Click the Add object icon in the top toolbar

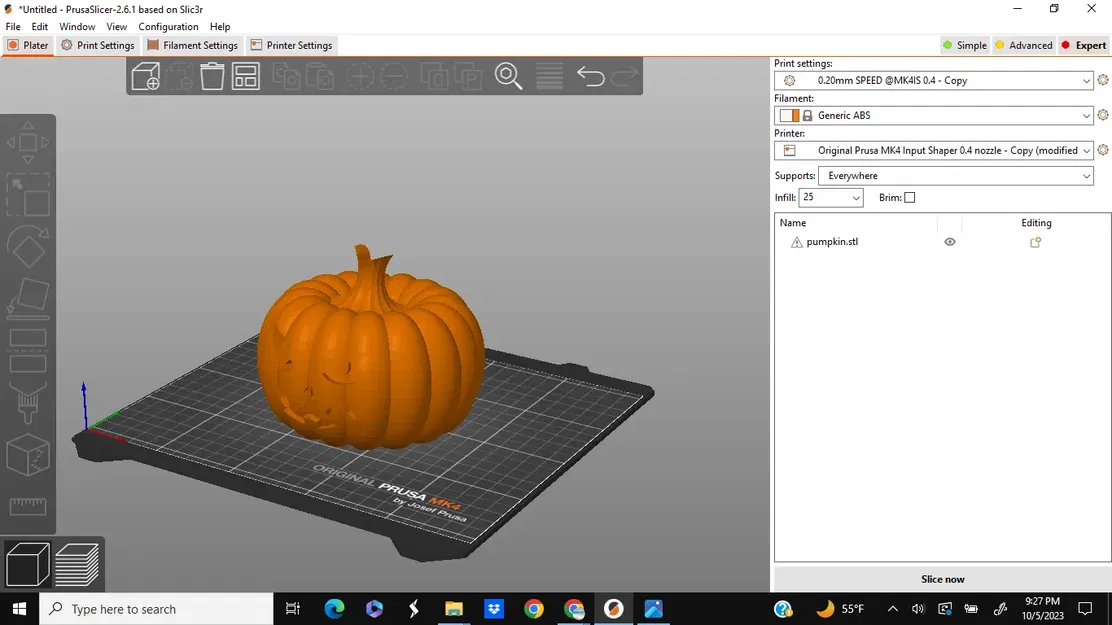point(146,75)
